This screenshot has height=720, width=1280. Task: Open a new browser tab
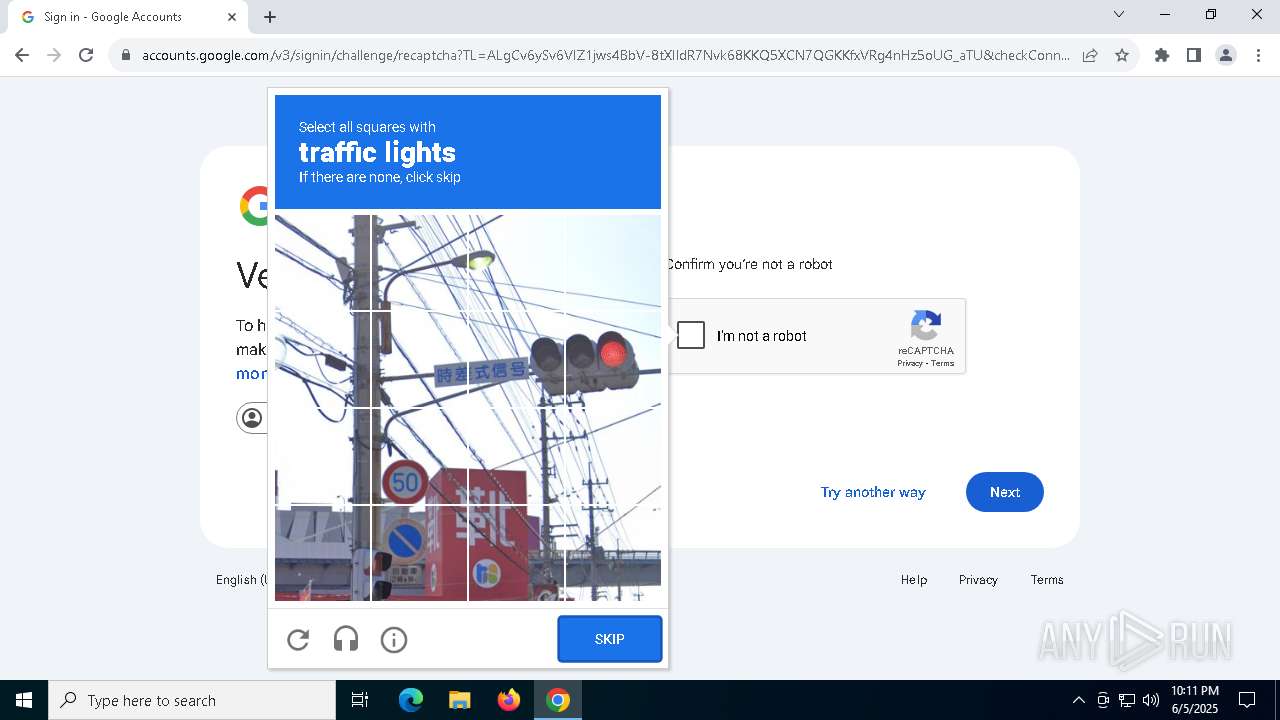[270, 17]
